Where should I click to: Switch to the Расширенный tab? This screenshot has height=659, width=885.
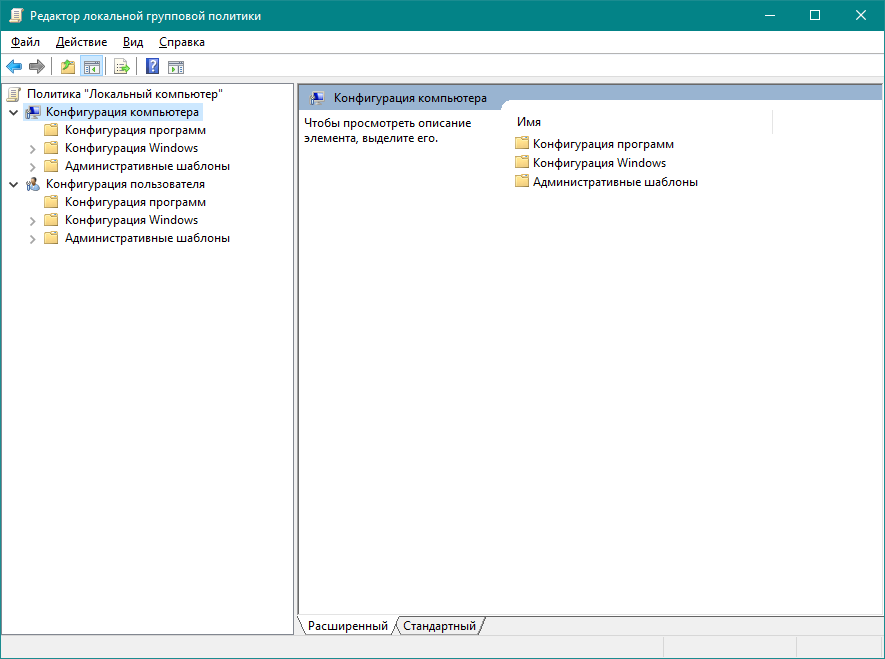(348, 626)
